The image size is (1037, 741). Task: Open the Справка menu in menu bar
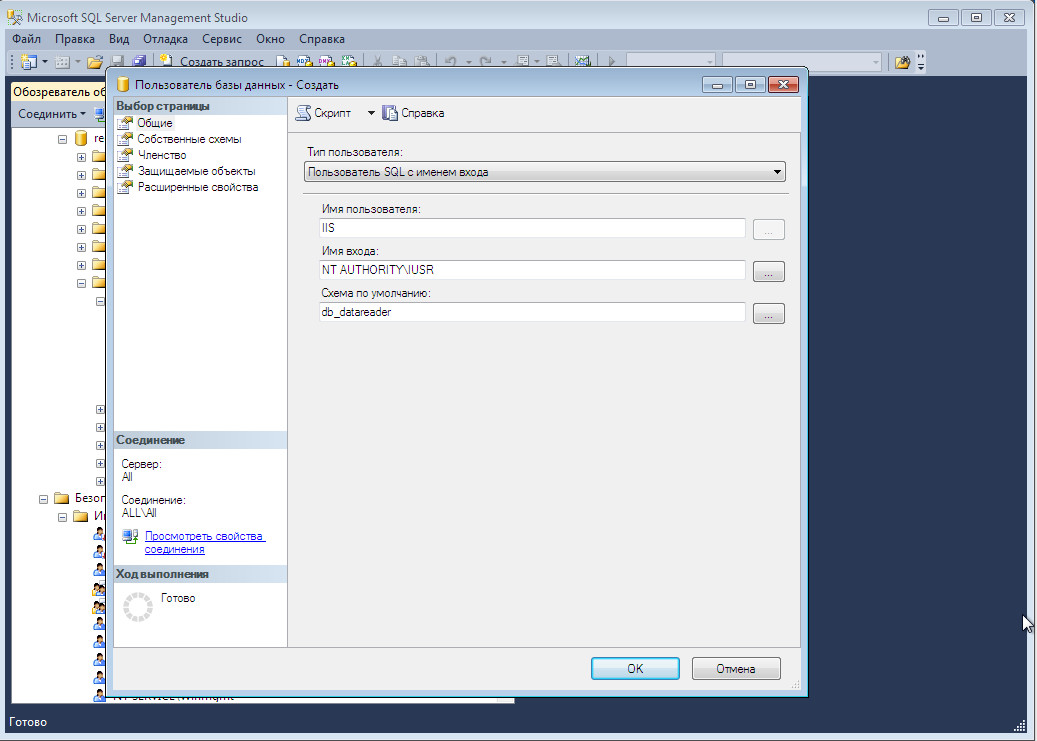click(322, 39)
